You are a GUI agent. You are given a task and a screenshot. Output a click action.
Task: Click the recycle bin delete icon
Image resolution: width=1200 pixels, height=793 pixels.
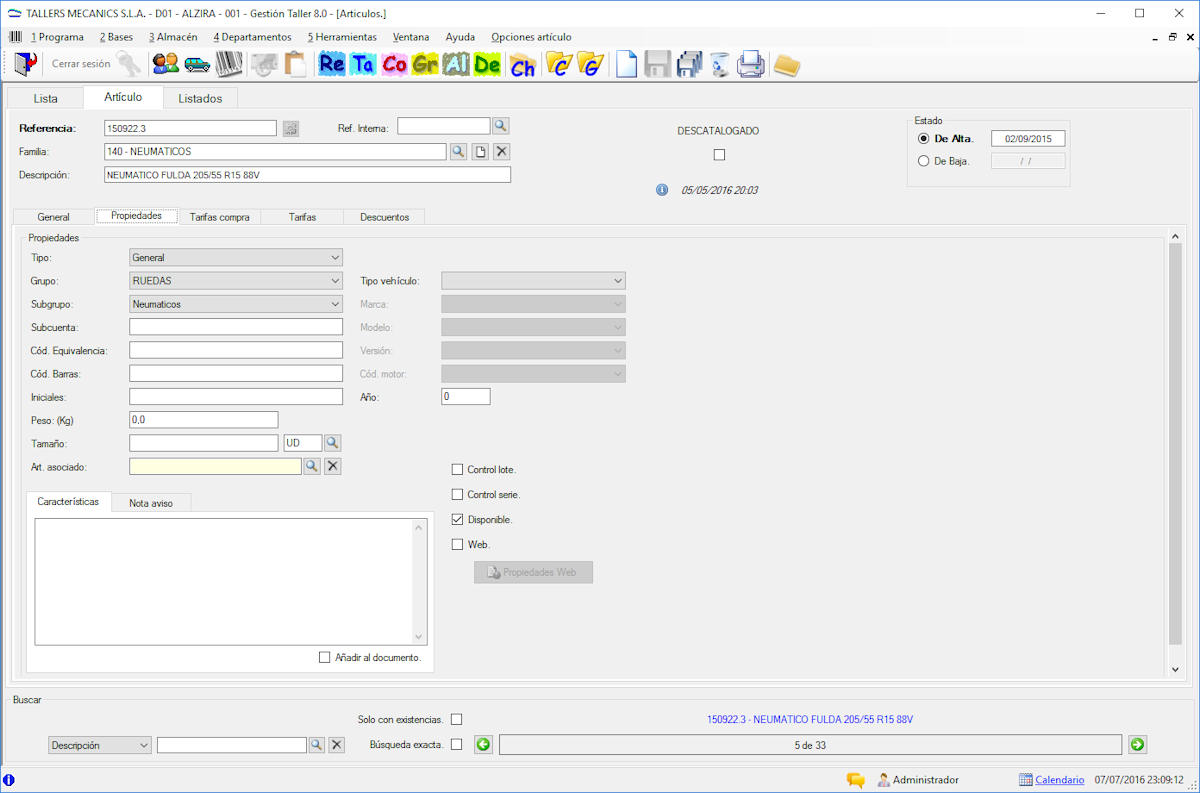click(720, 65)
